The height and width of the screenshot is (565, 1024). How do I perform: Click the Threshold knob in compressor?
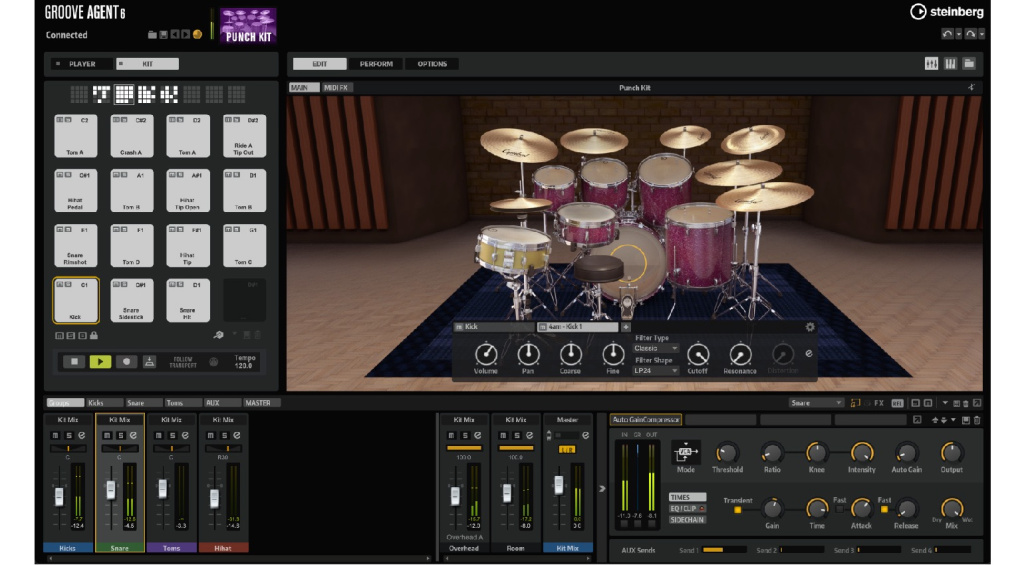click(727, 452)
